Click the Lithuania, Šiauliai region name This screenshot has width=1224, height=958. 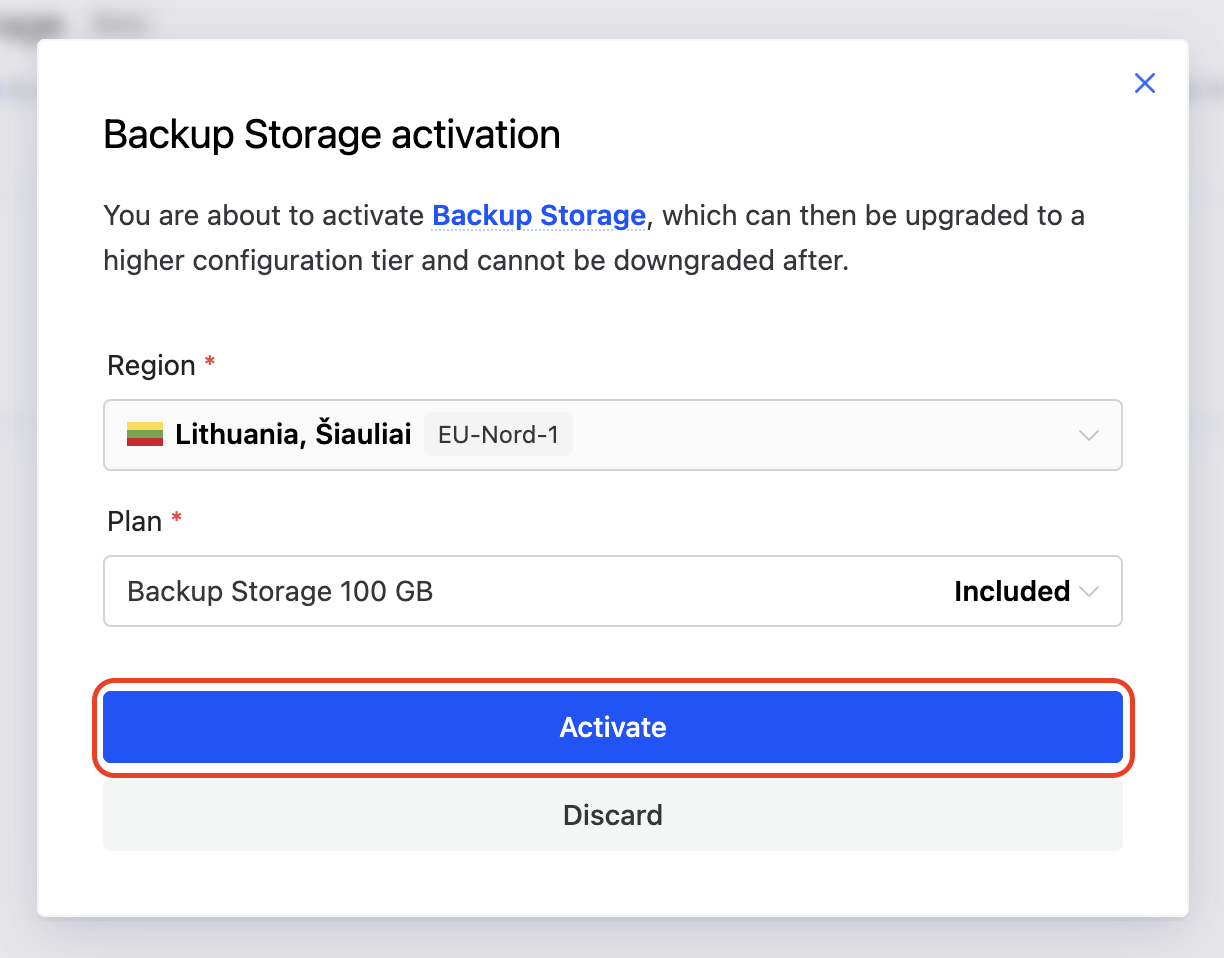pyautogui.click(x=293, y=434)
